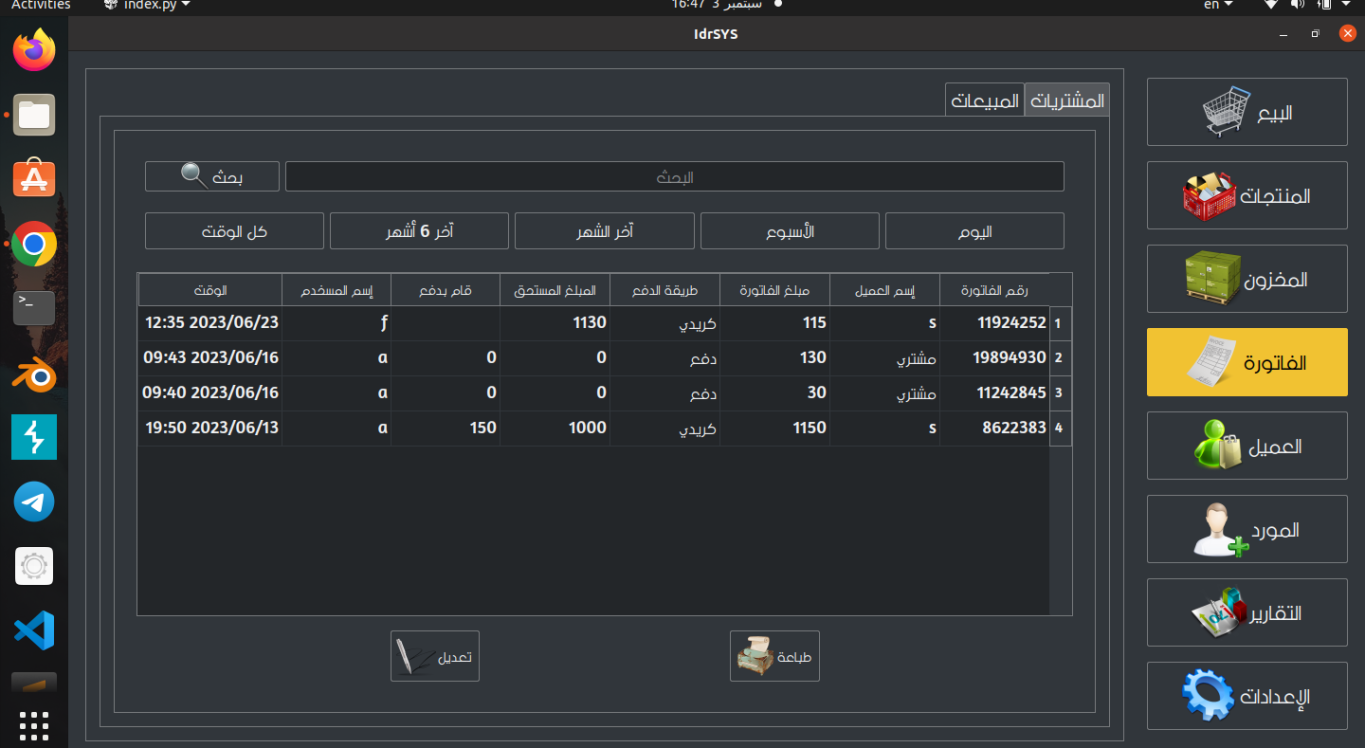This screenshot has height=748, width=1365.
Task: Click the amount due cell 1130
Action: click(x=555, y=323)
